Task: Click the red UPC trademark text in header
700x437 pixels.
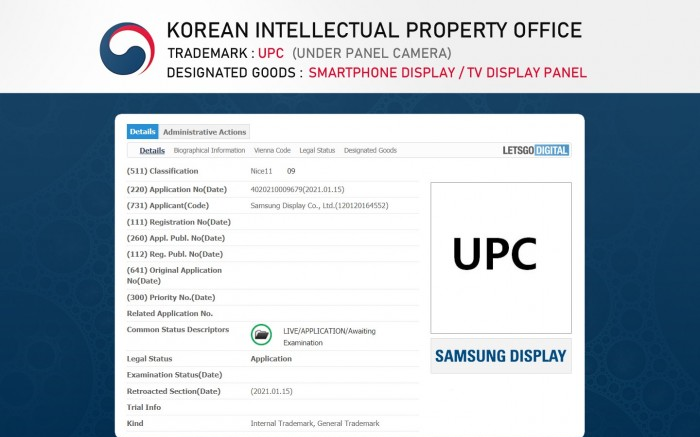Action: click(x=271, y=53)
